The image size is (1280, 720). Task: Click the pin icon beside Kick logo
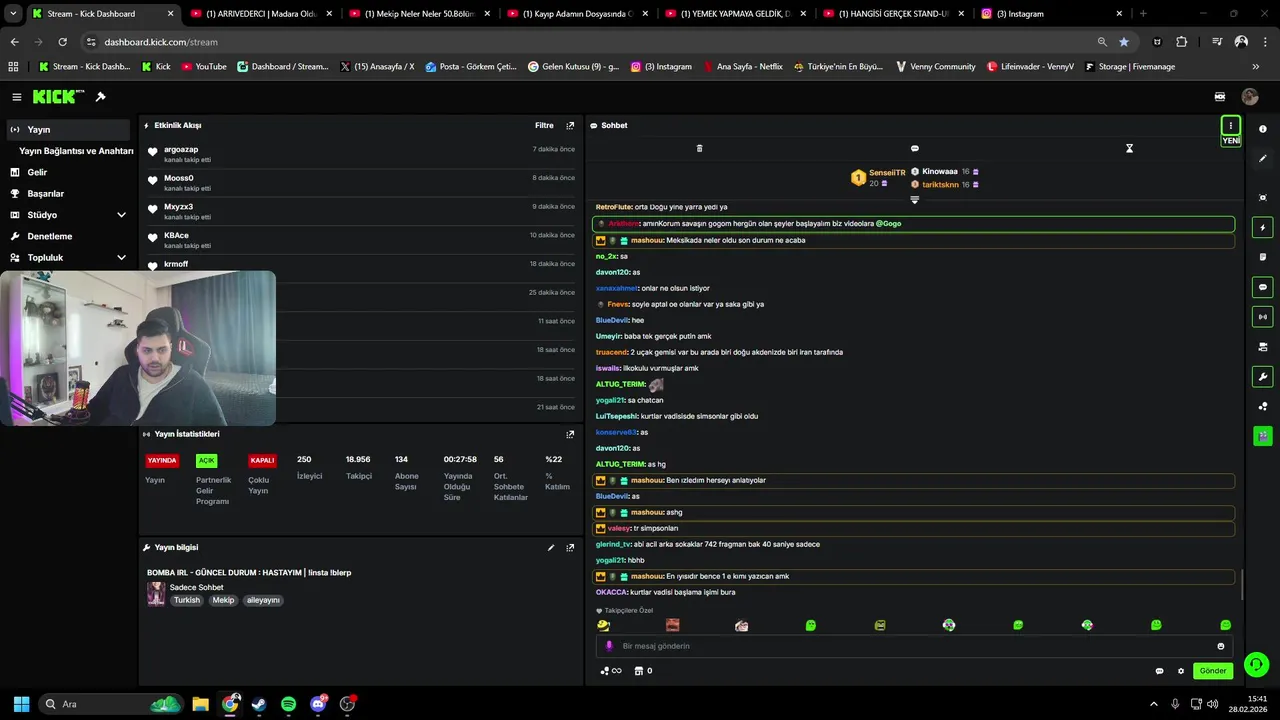[x=101, y=97]
